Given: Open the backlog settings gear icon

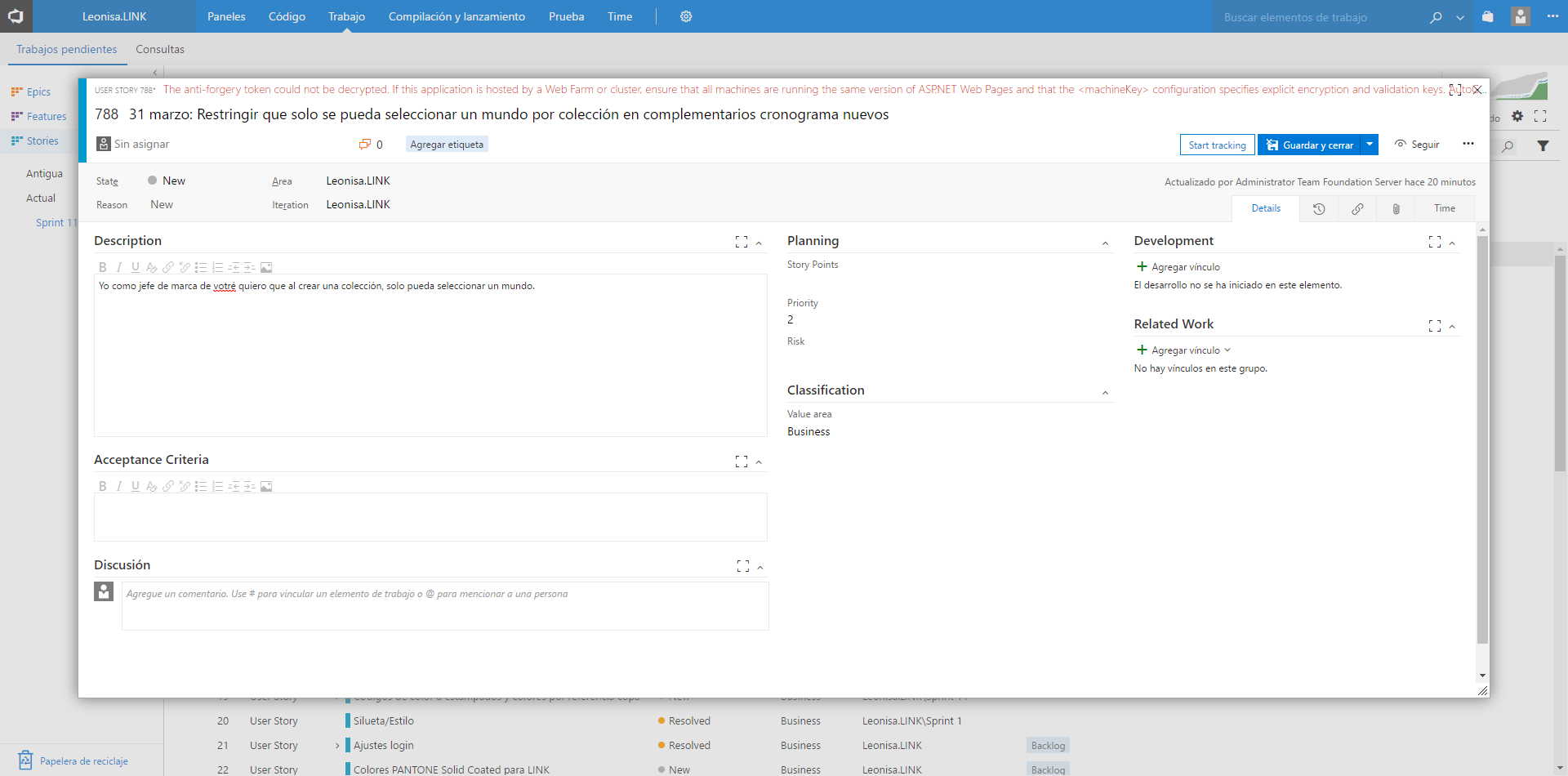Looking at the screenshot, I should click(1517, 116).
